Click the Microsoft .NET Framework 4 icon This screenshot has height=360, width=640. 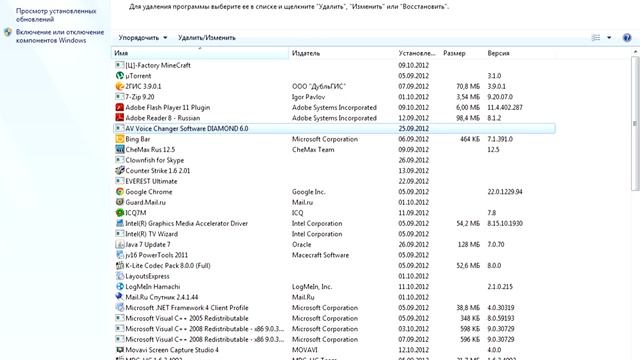pos(120,308)
